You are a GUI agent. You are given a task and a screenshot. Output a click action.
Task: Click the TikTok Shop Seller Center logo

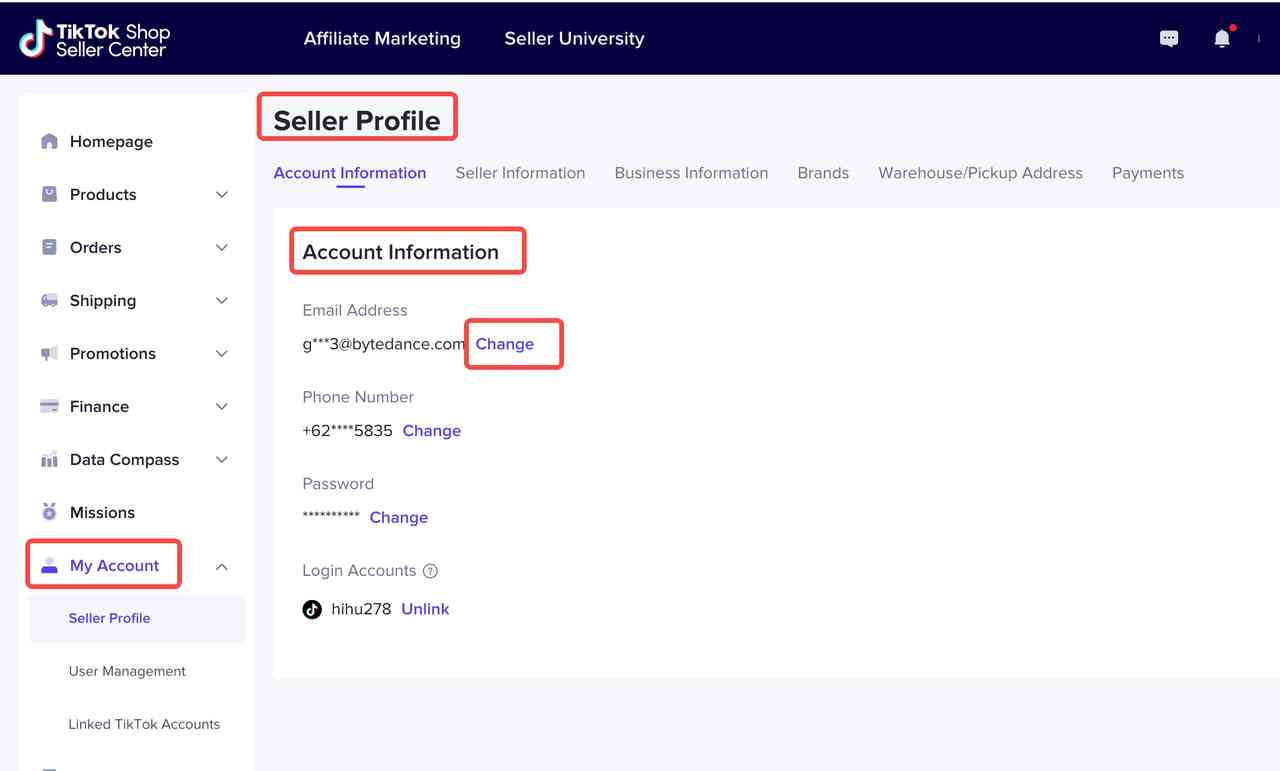[95, 39]
